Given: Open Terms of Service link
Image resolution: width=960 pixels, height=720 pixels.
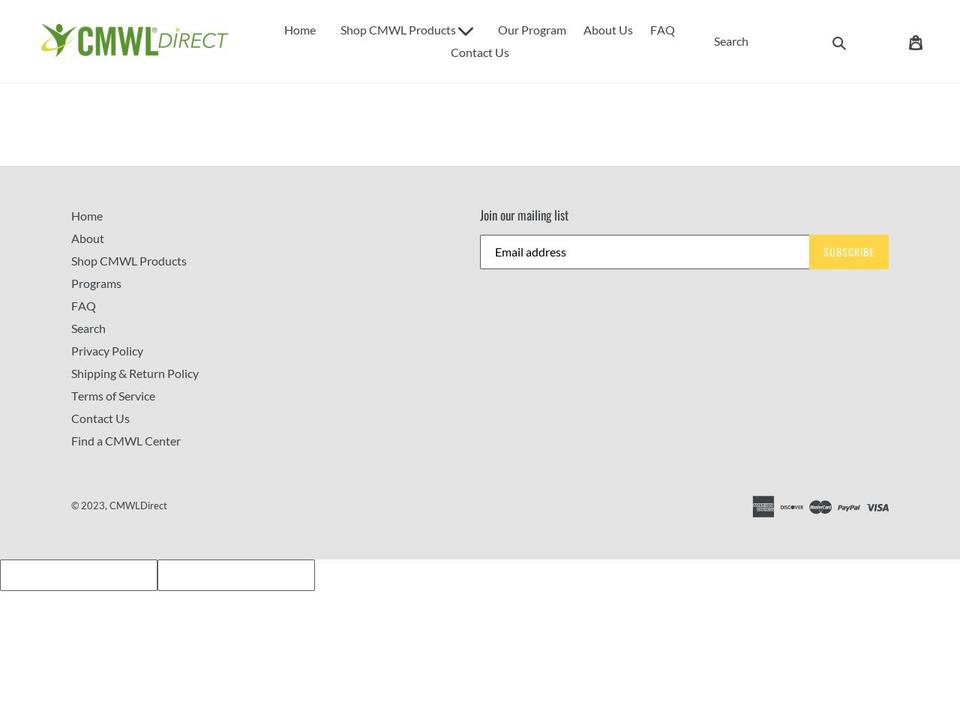Looking at the screenshot, I should point(113,397).
